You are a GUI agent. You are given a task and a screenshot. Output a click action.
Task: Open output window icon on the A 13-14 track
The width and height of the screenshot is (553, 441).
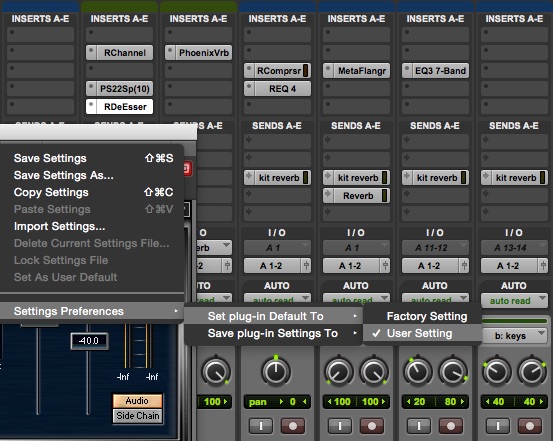point(543,265)
